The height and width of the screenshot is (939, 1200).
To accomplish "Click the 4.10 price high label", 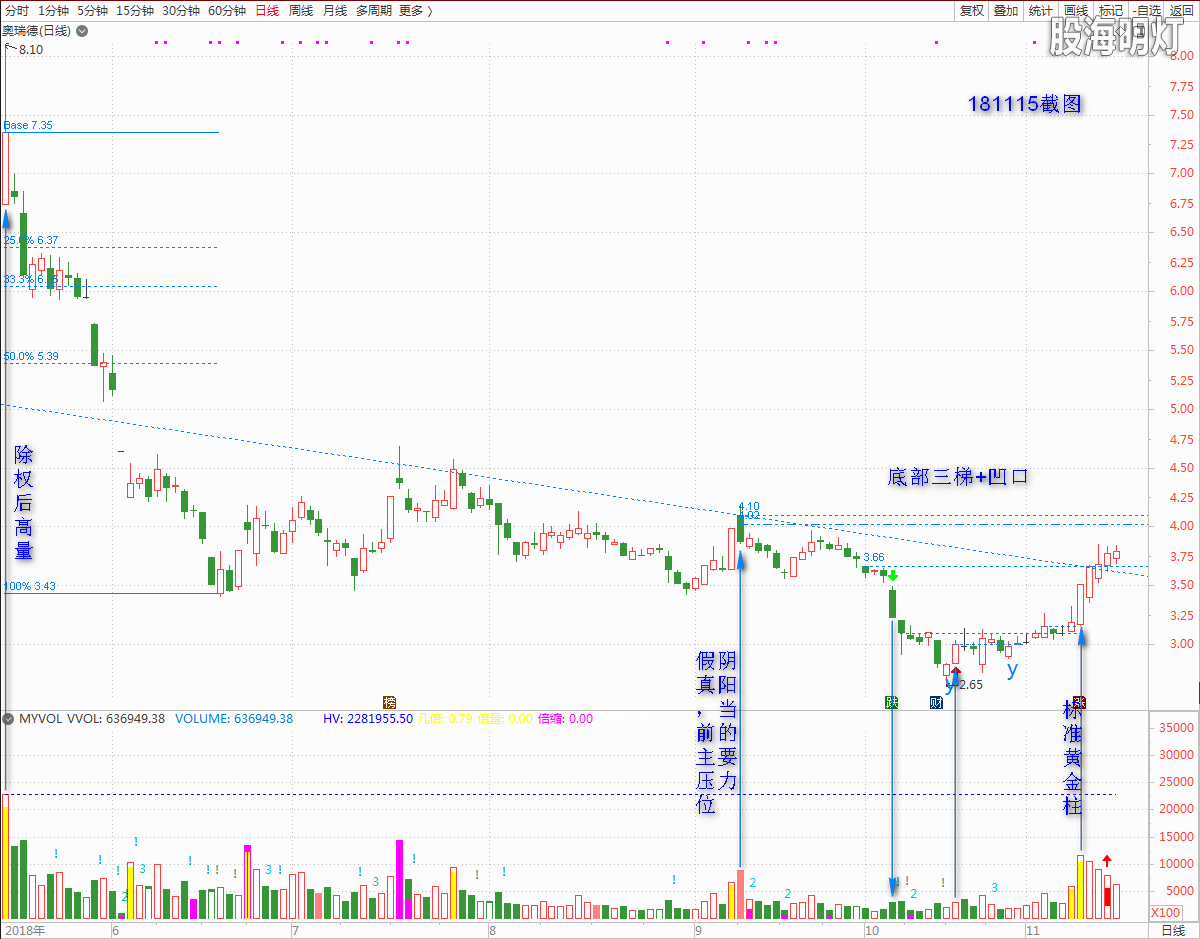I will click(749, 506).
